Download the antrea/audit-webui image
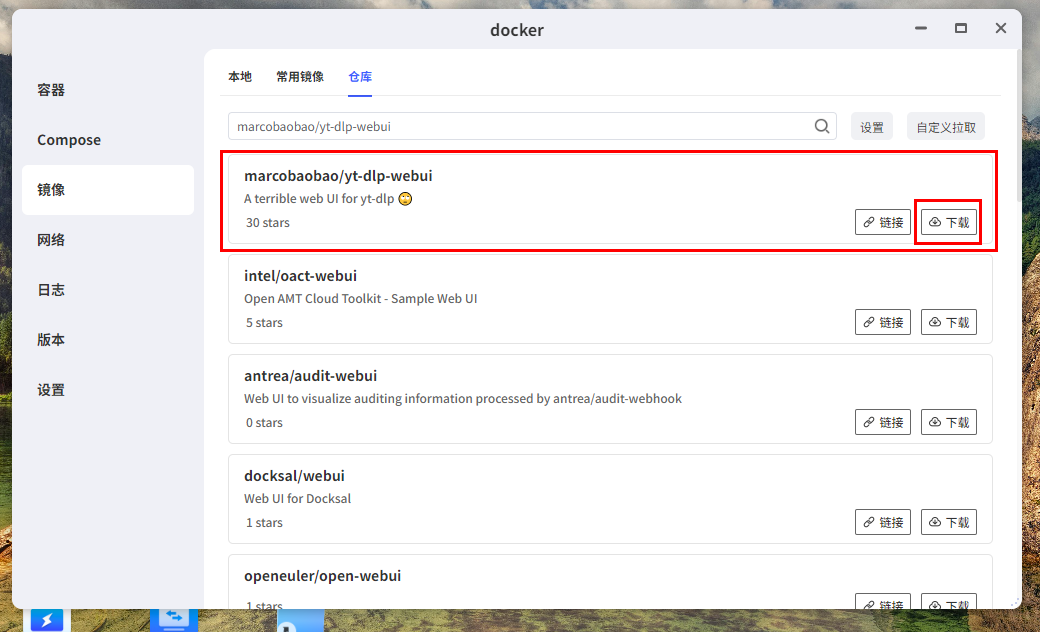 pos(948,422)
